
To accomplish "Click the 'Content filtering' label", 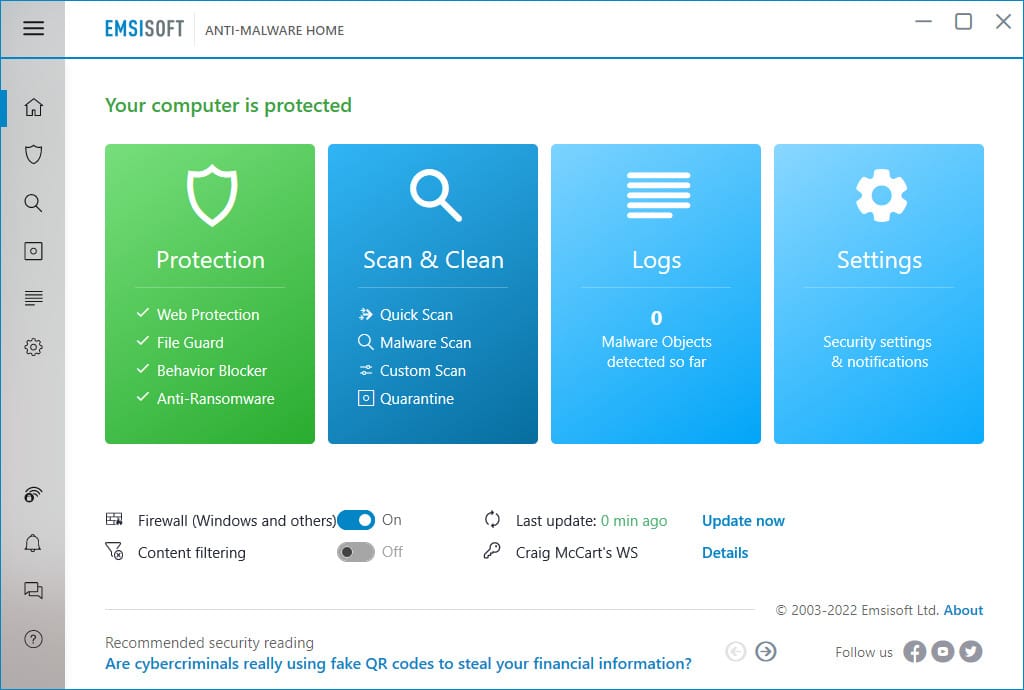I will click(192, 553).
